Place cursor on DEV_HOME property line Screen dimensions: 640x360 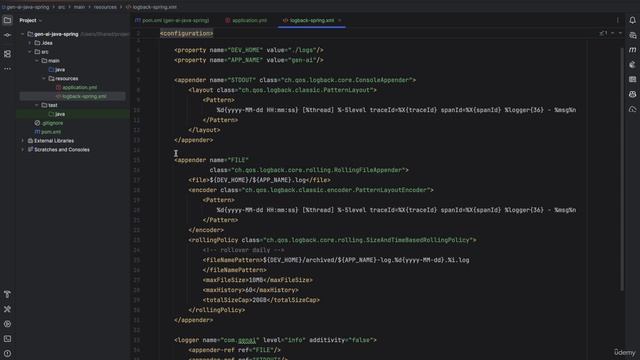(249, 50)
